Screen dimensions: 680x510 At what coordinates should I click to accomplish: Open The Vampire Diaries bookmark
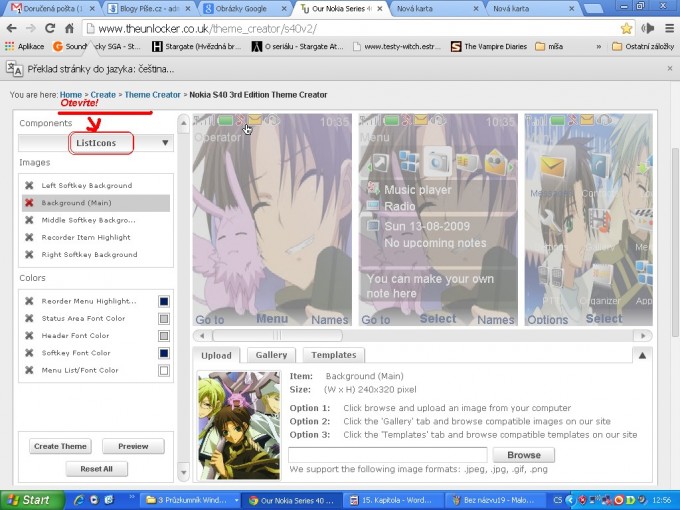tap(489, 46)
